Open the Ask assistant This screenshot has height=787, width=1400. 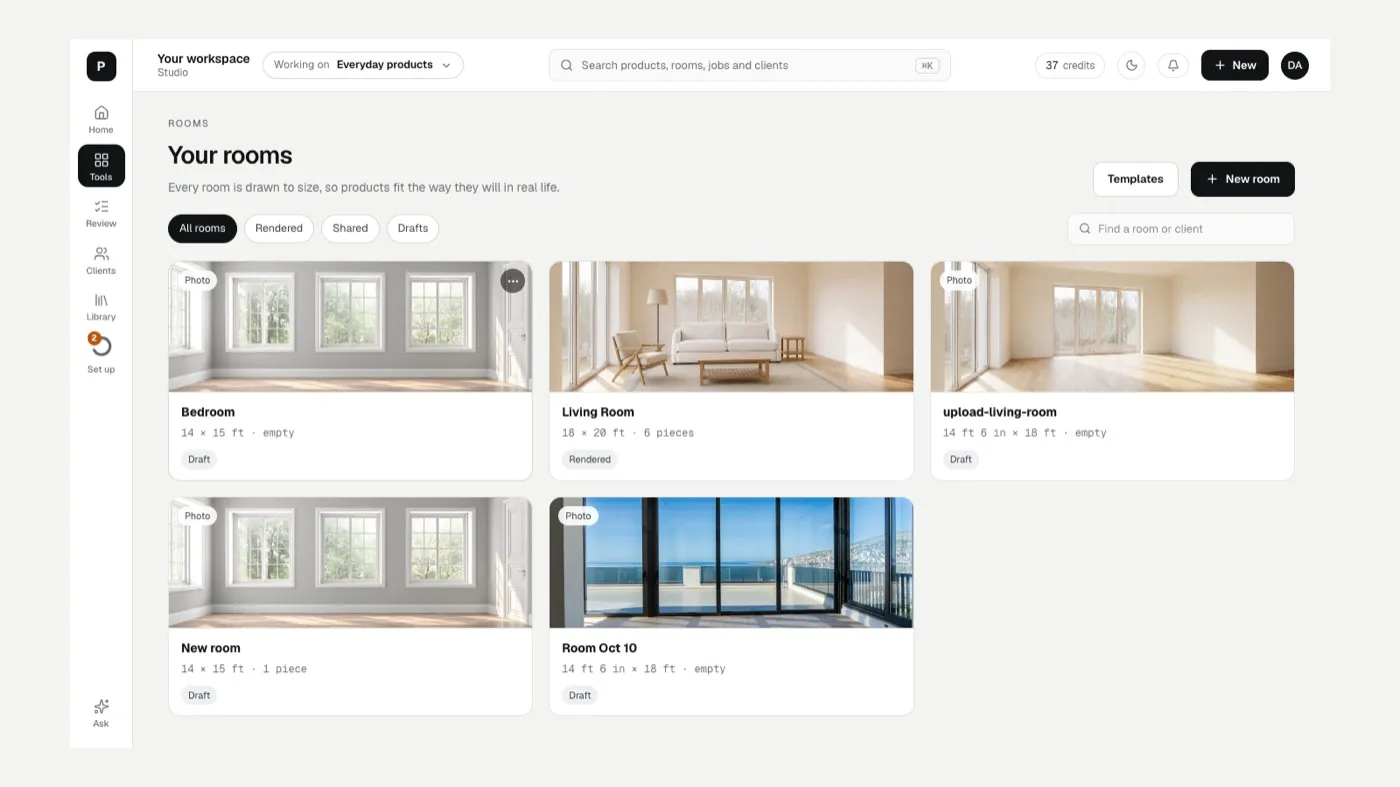(101, 713)
